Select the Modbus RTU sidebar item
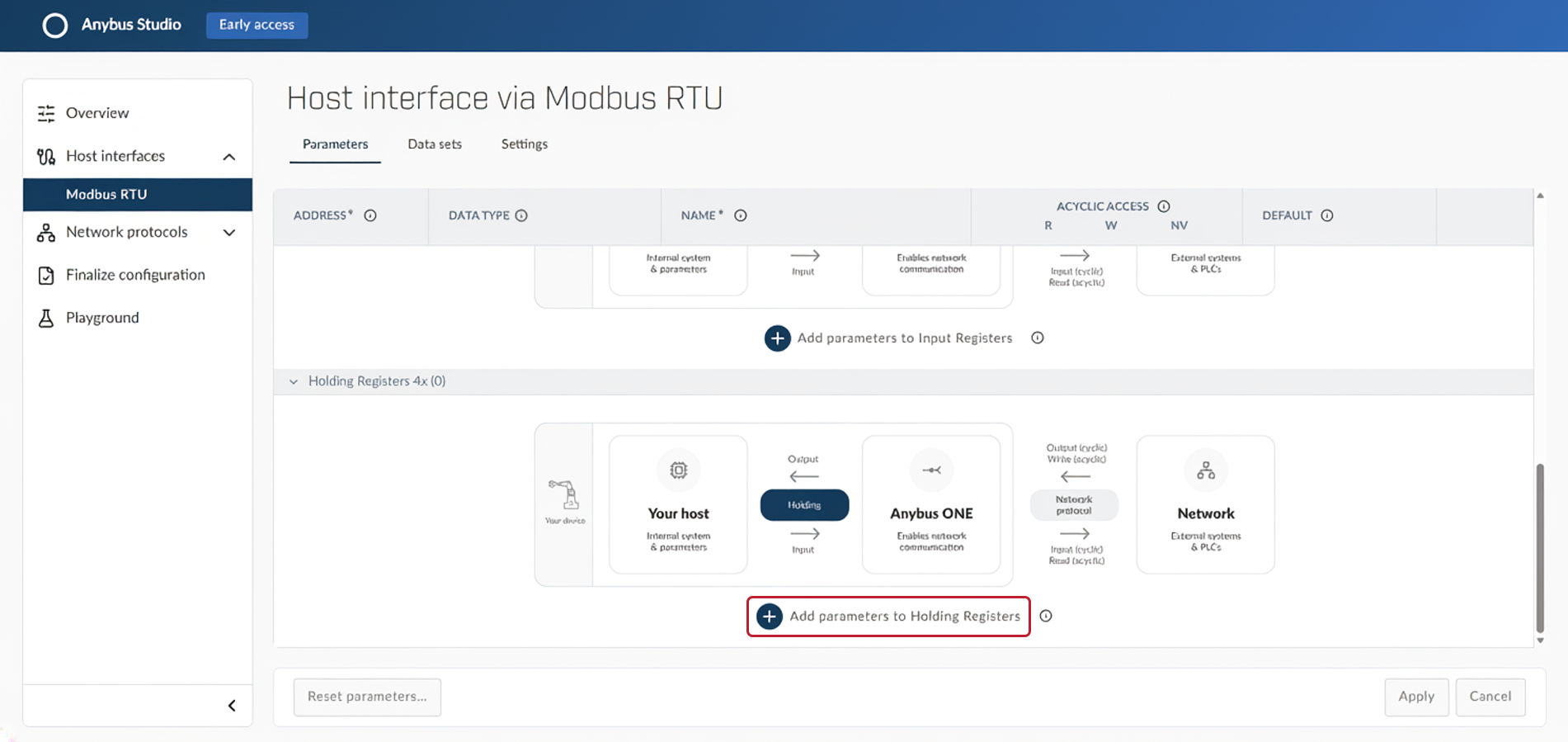 (138, 194)
